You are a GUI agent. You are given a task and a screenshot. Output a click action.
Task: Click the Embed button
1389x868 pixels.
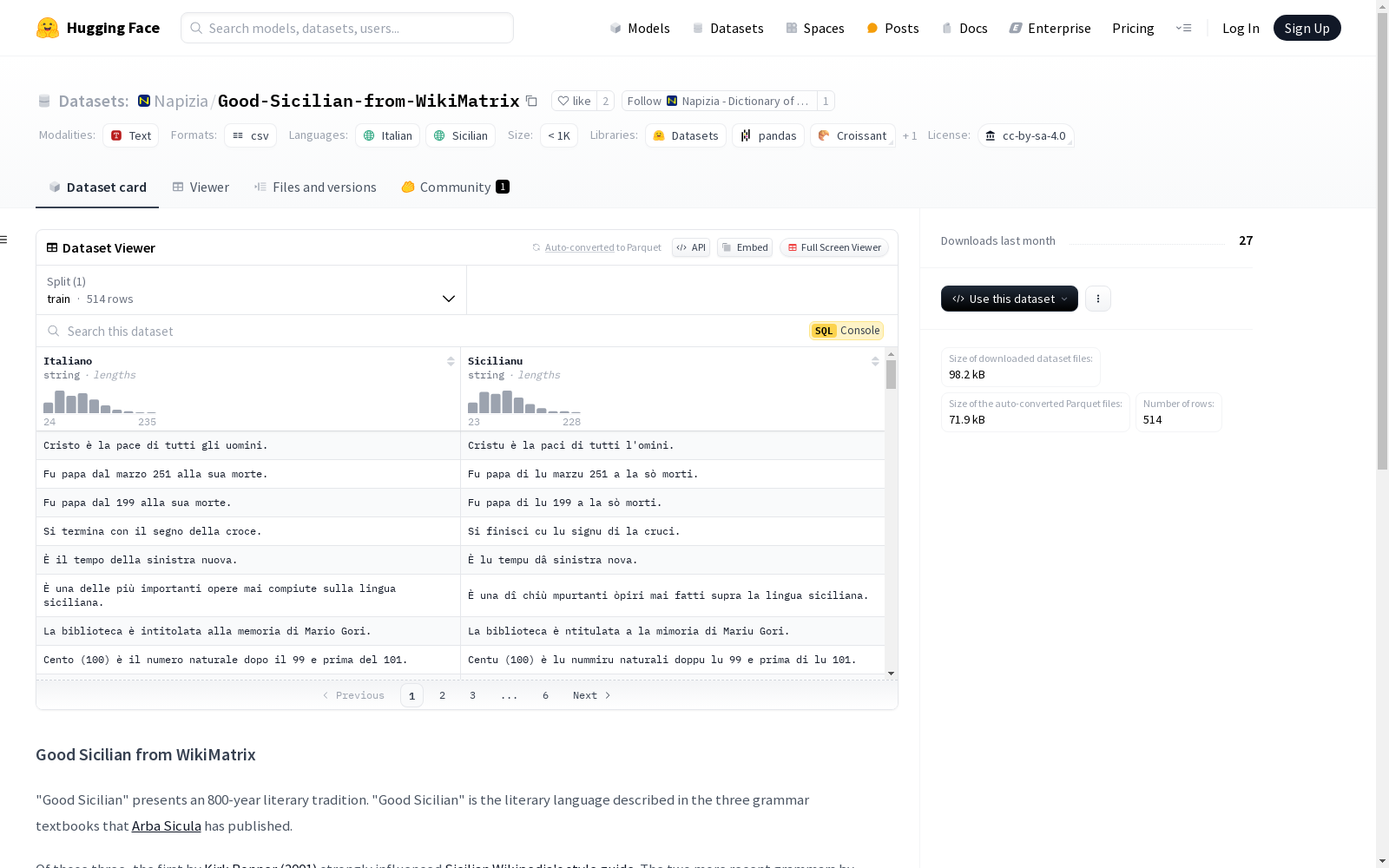click(745, 247)
